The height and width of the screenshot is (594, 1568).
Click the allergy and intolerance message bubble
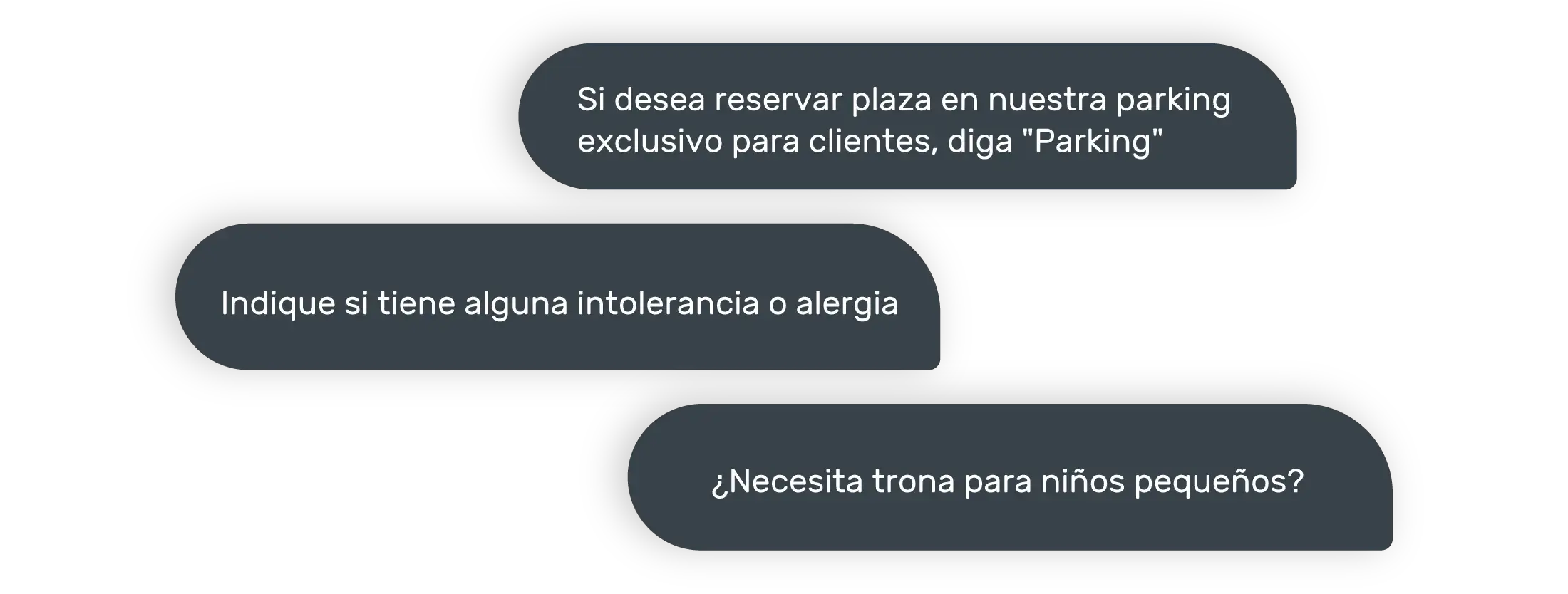tap(557, 296)
